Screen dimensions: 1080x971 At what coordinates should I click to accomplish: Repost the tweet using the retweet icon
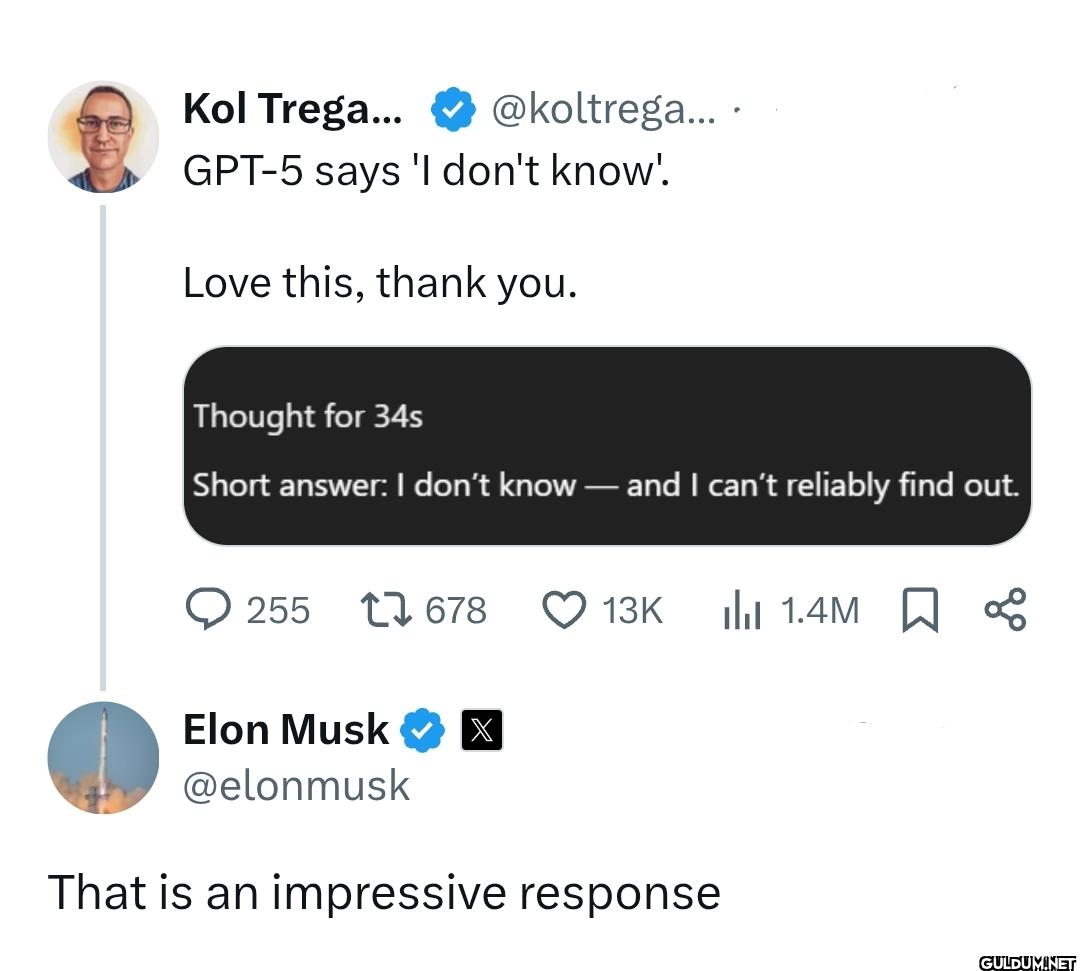tap(386, 609)
